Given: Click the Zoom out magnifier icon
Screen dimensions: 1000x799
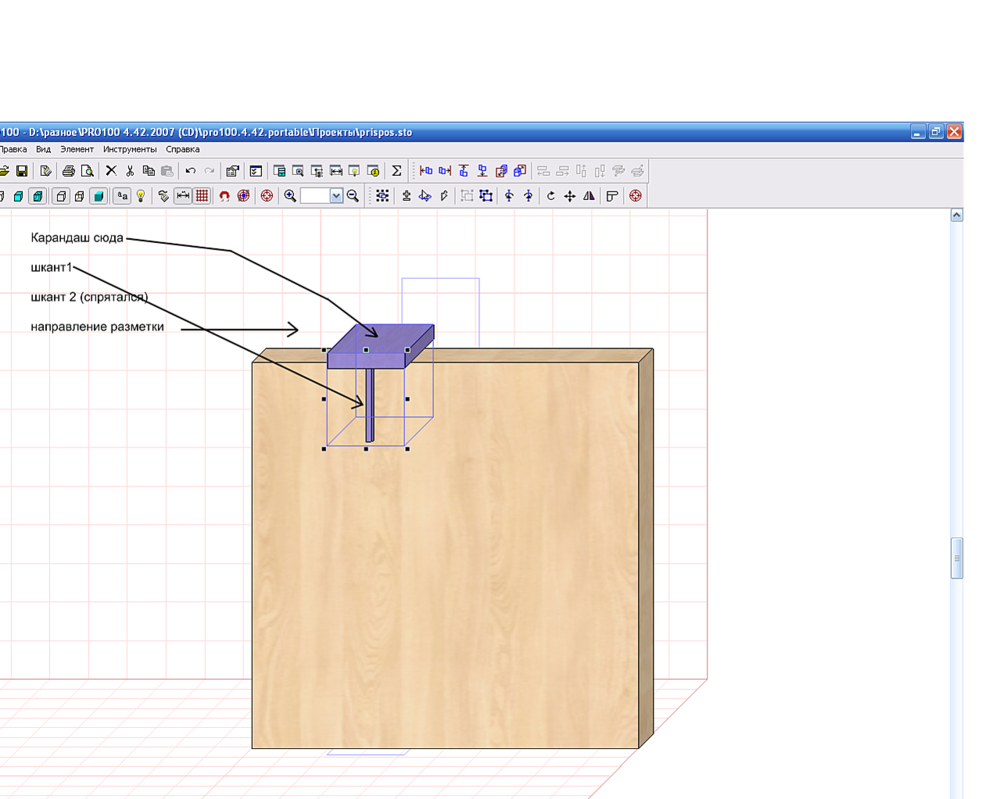Looking at the screenshot, I should pos(353,196).
